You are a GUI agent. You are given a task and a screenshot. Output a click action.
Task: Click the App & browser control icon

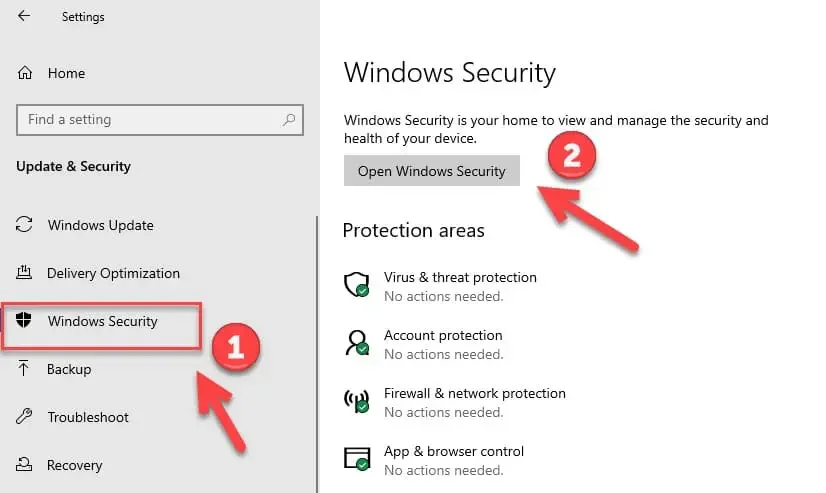point(356,459)
